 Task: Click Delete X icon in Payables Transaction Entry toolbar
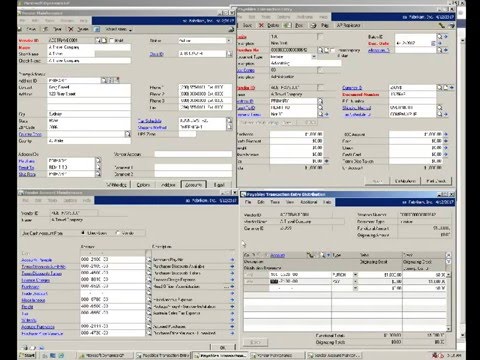(x=261, y=25)
